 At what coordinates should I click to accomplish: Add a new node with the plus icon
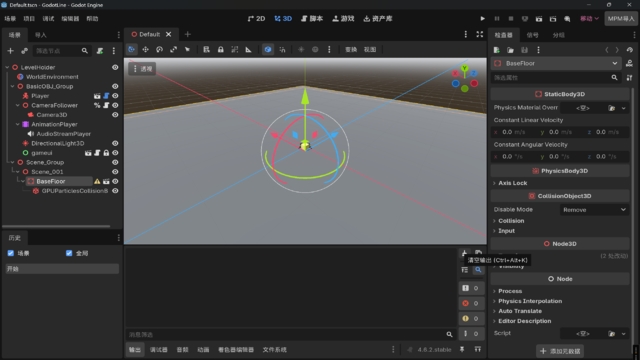11,51
